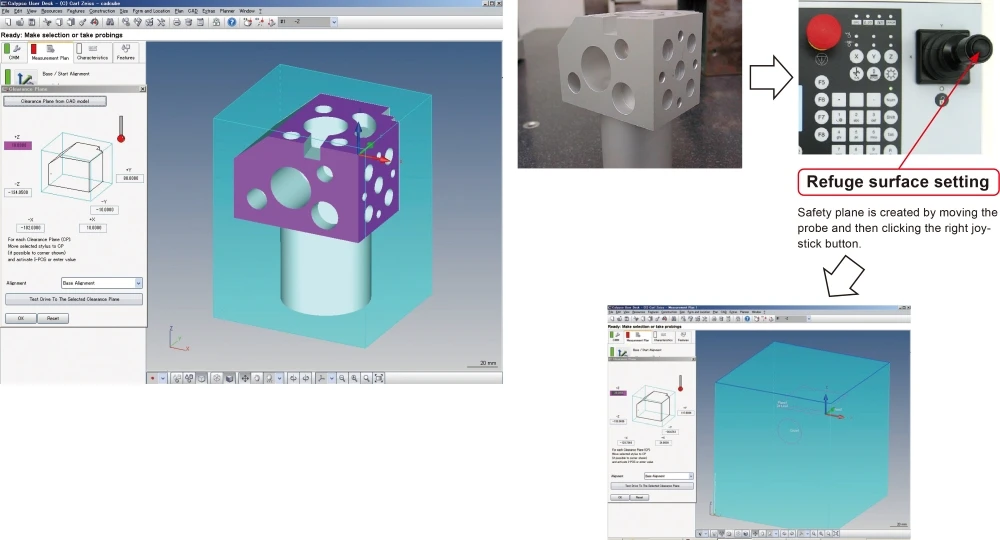1000x540 pixels.
Task: Close the Clearance Plane panel
Action: [142, 89]
